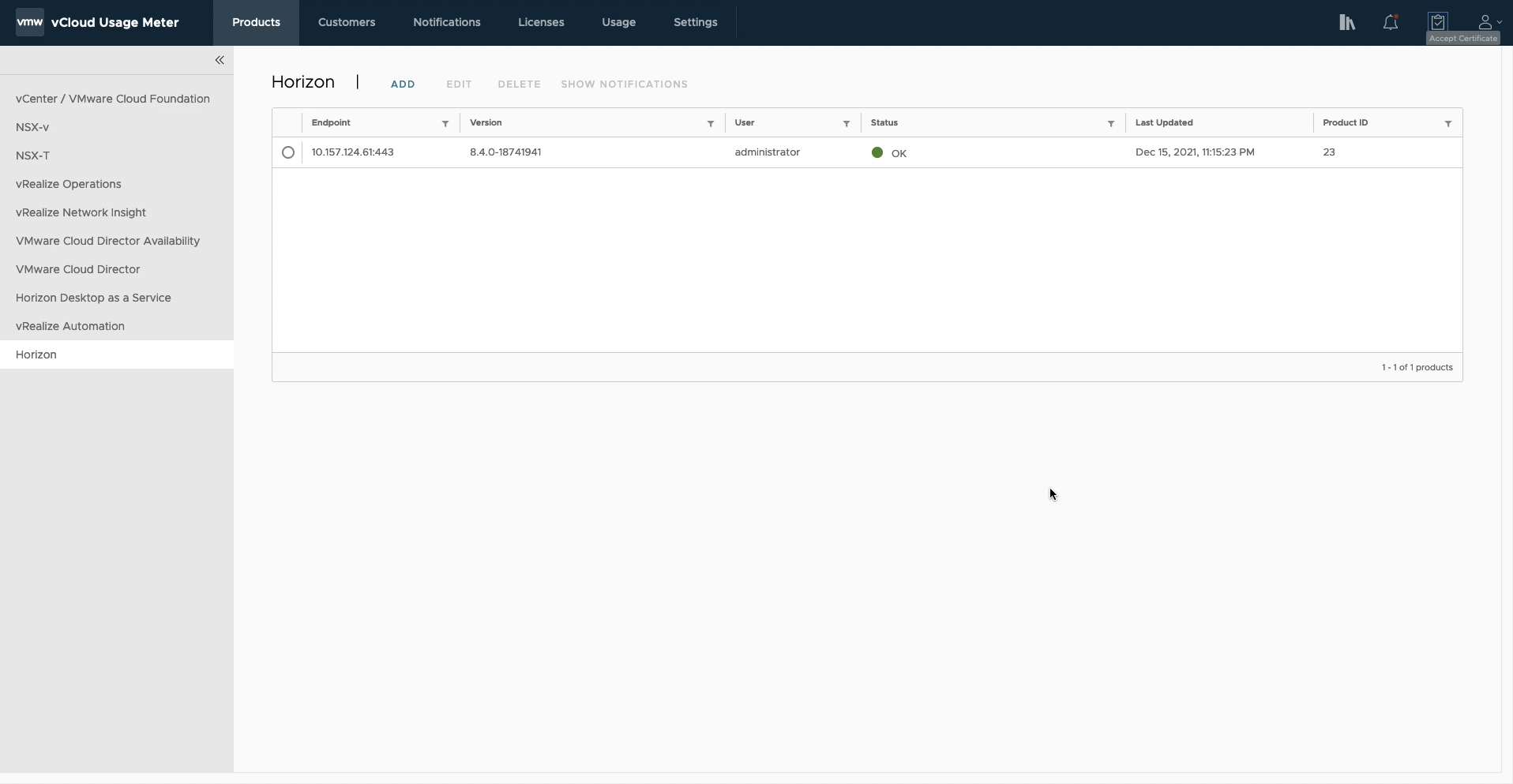The image size is (1513, 784).
Task: Click the Product ID 23 cell
Action: pos(1329,152)
